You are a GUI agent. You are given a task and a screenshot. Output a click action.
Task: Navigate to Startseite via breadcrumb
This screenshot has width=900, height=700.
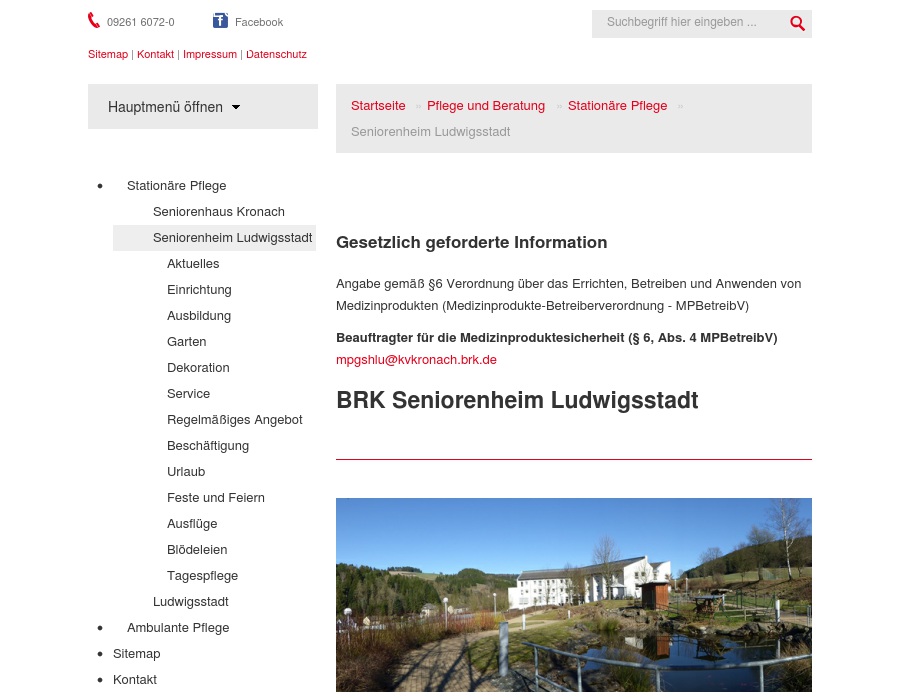point(378,105)
